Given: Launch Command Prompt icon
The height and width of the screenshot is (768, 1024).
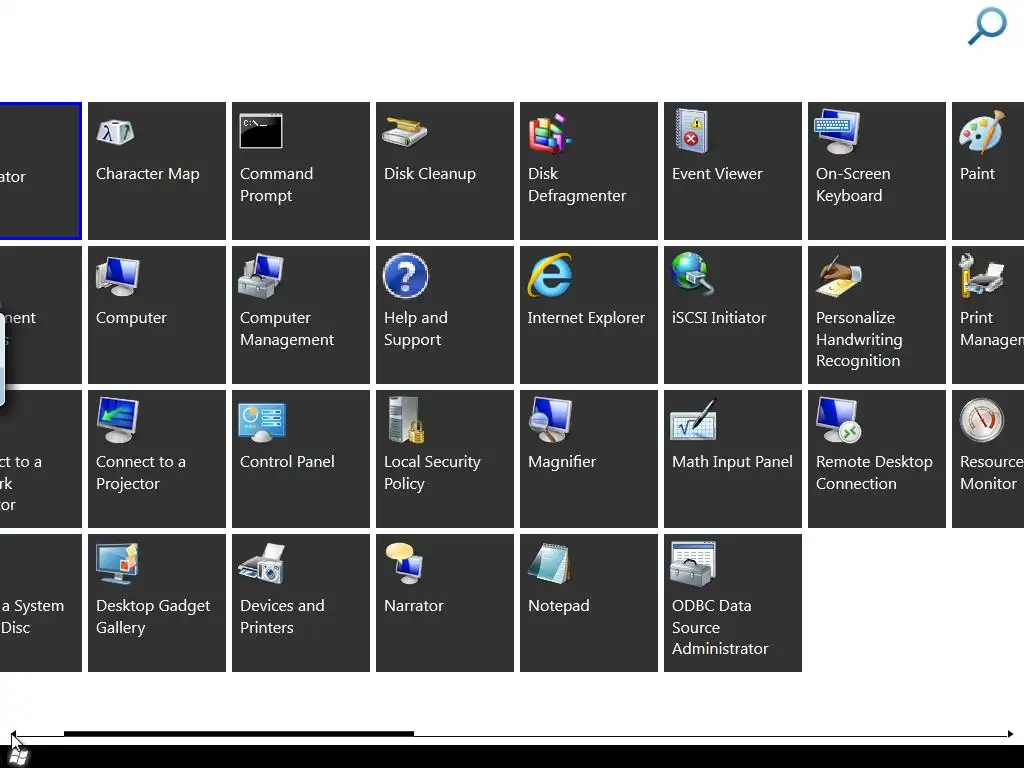Looking at the screenshot, I should 261,131.
